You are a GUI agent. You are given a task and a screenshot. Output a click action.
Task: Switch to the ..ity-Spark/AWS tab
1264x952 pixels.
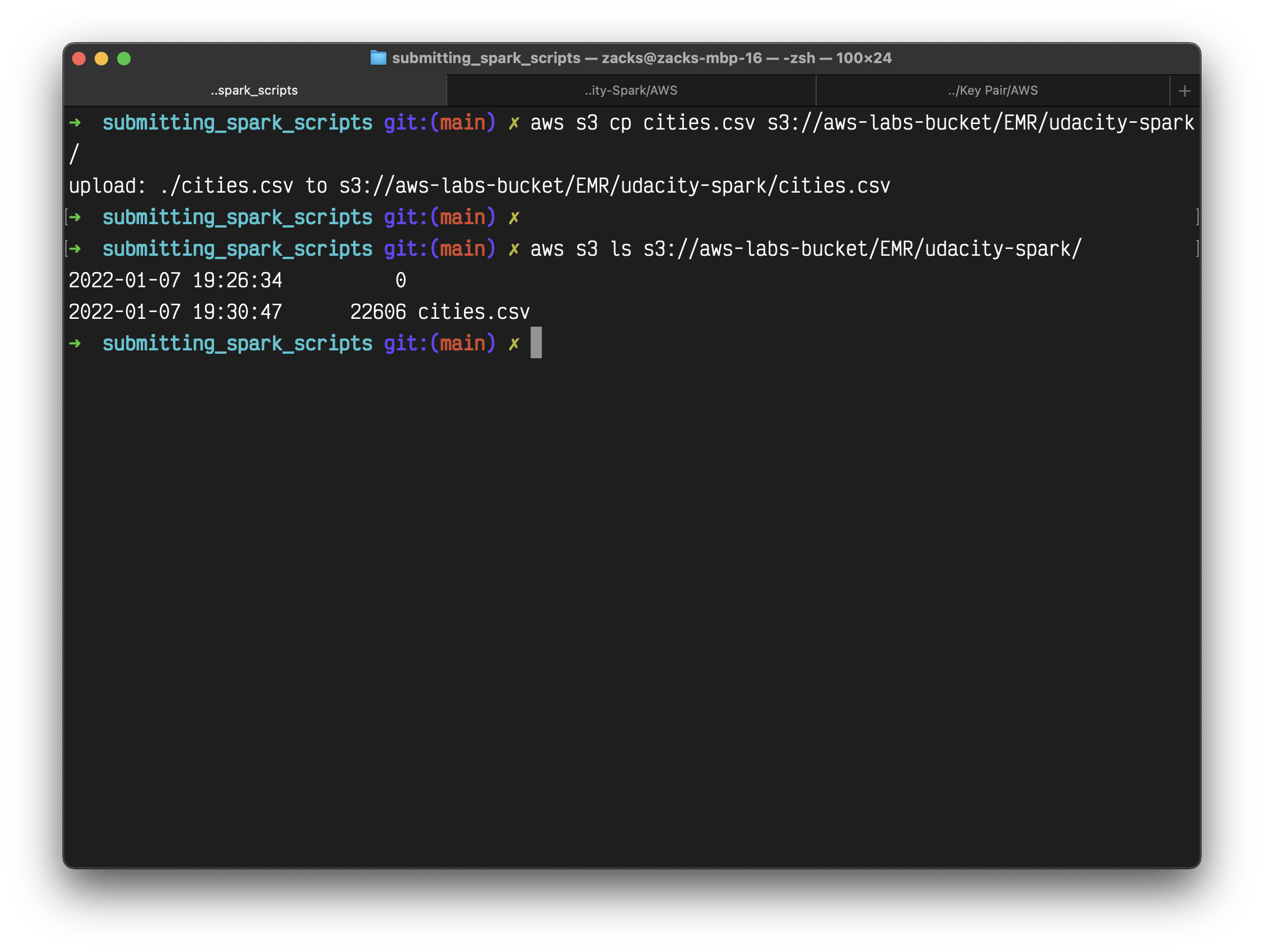[631, 90]
